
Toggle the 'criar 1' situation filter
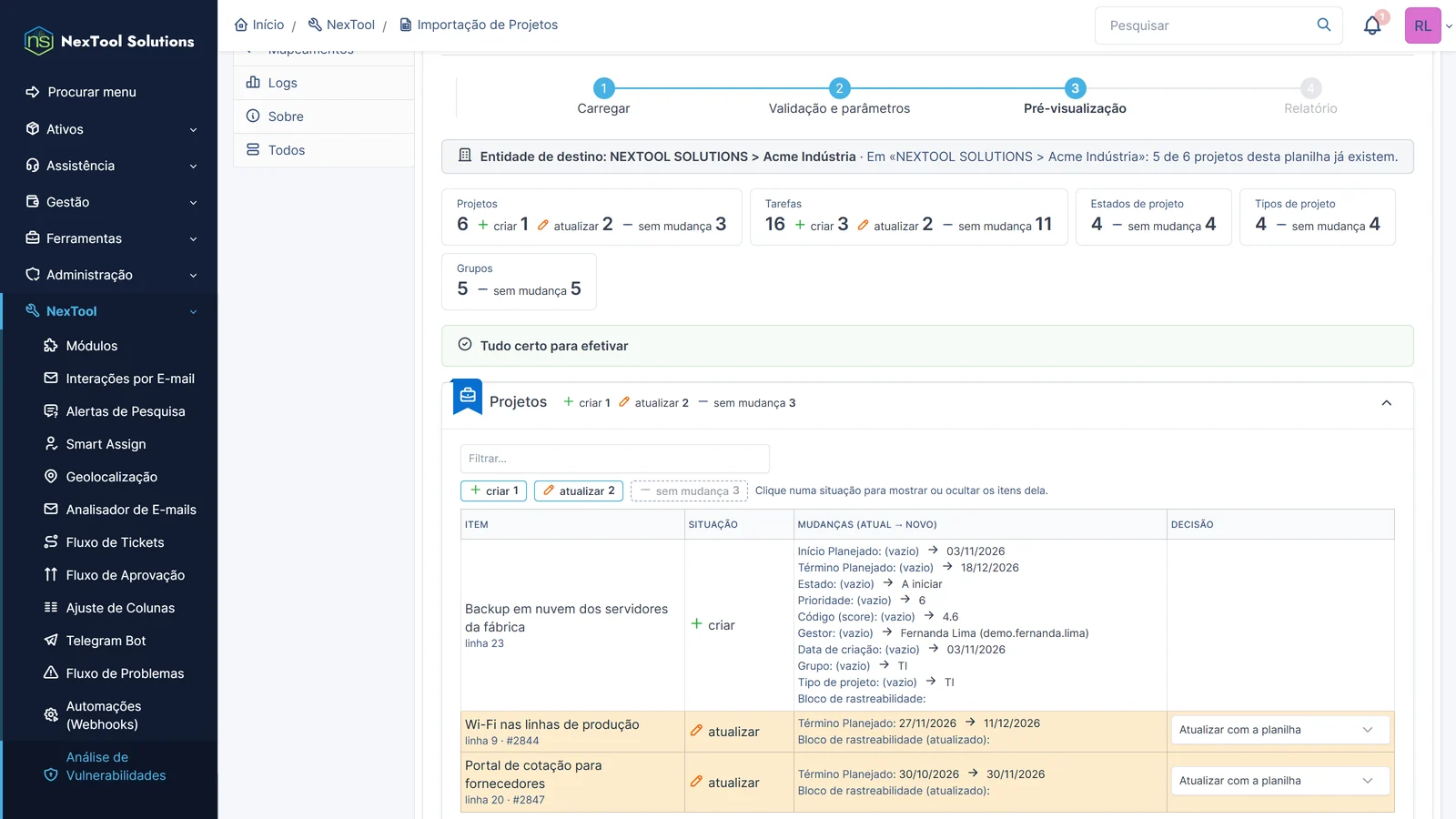[x=494, y=490]
